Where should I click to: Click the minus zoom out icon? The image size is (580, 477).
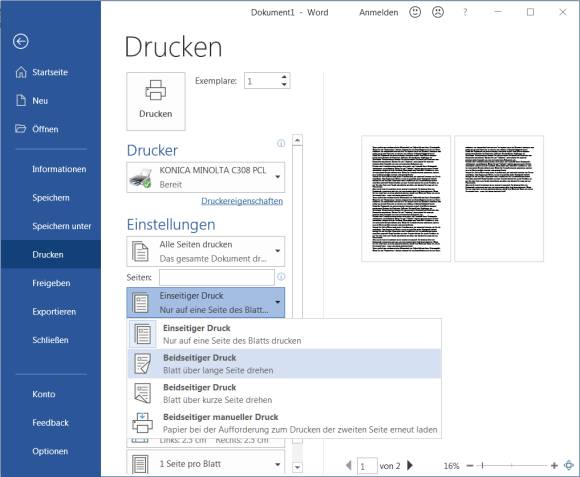[470, 466]
